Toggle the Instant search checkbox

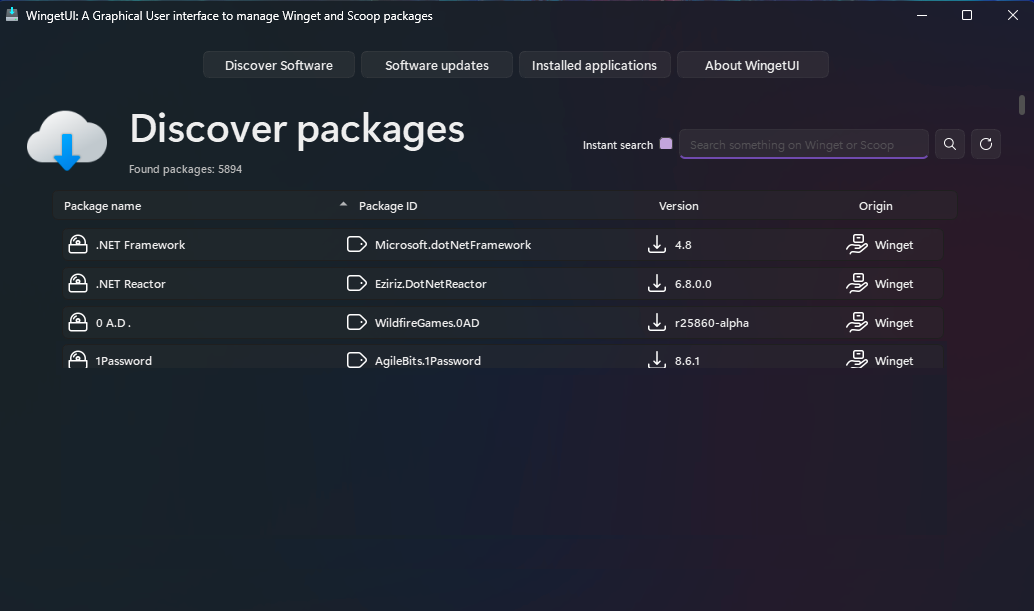click(666, 144)
